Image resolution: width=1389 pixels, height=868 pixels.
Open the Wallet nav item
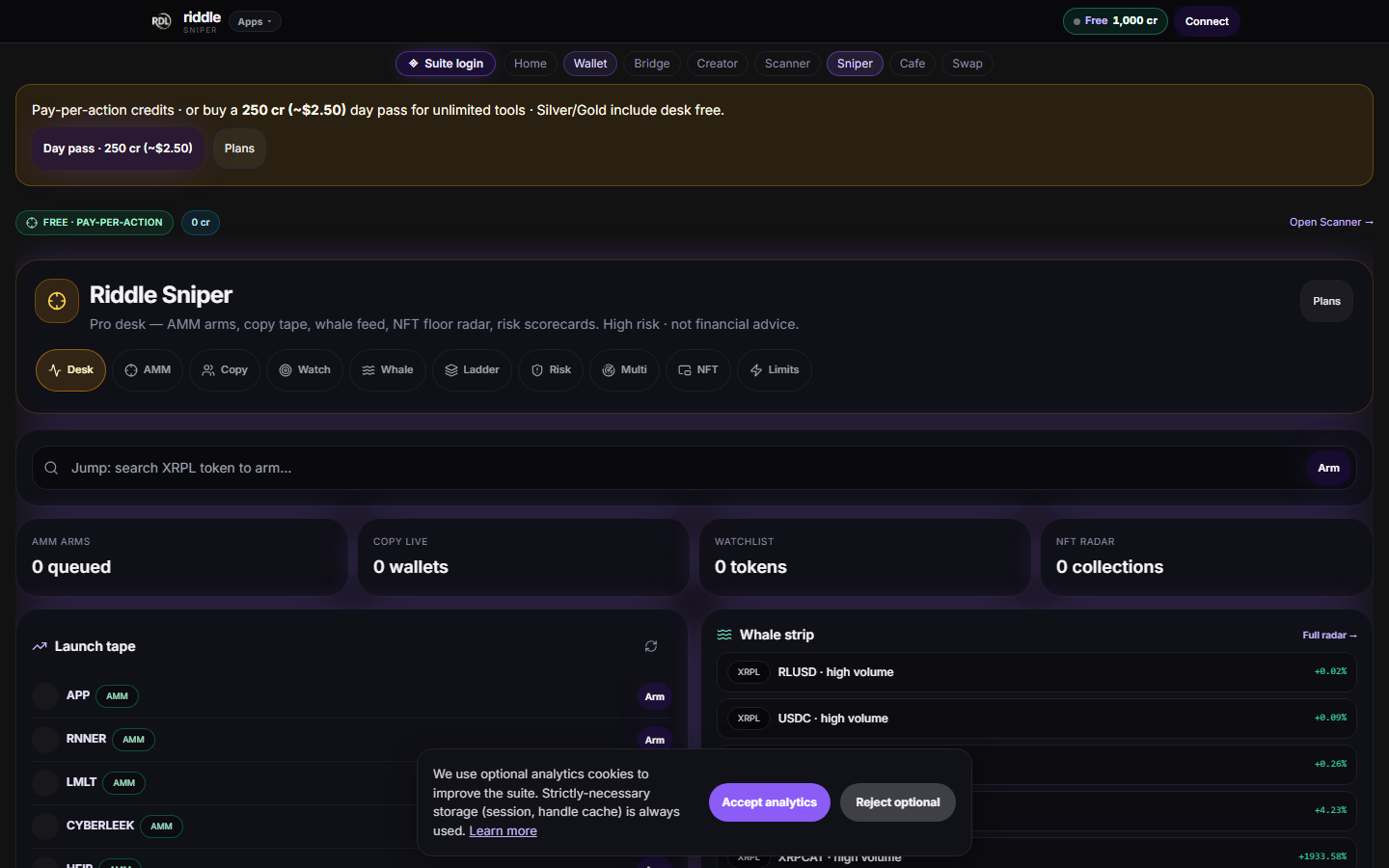coord(590,64)
